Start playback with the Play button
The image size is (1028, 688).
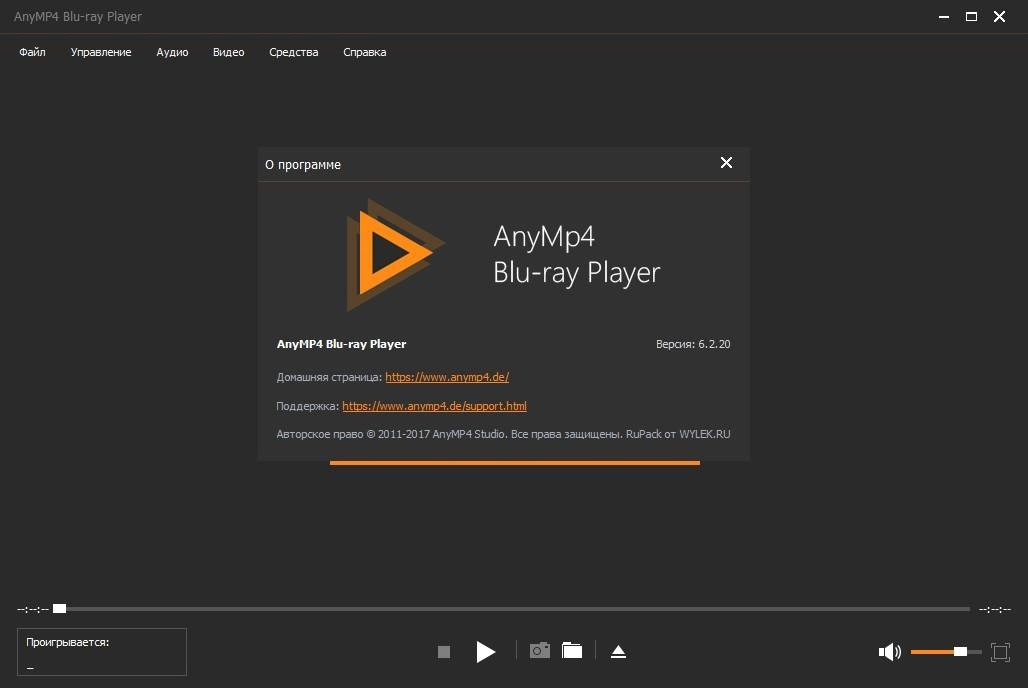(x=485, y=652)
